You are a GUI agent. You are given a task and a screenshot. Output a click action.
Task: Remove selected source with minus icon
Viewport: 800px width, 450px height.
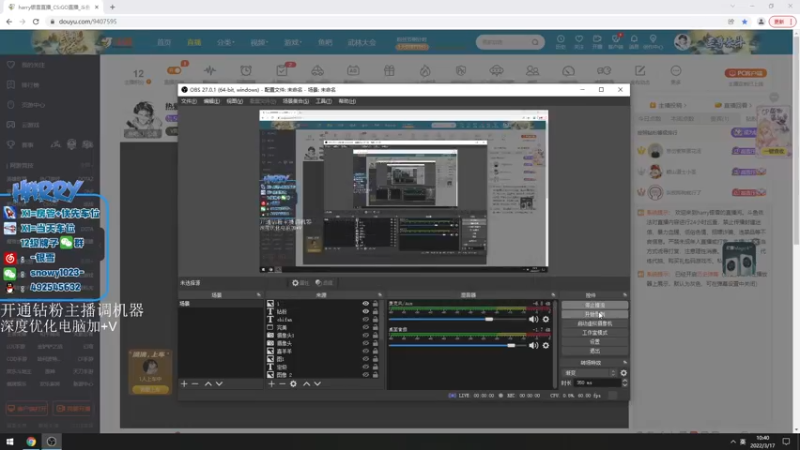click(282, 384)
